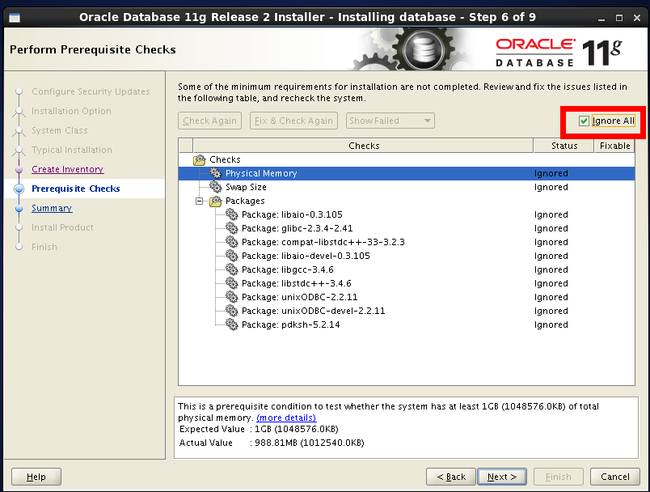Select Package: unixODBC-2.2.11 row text

[x=299, y=297]
